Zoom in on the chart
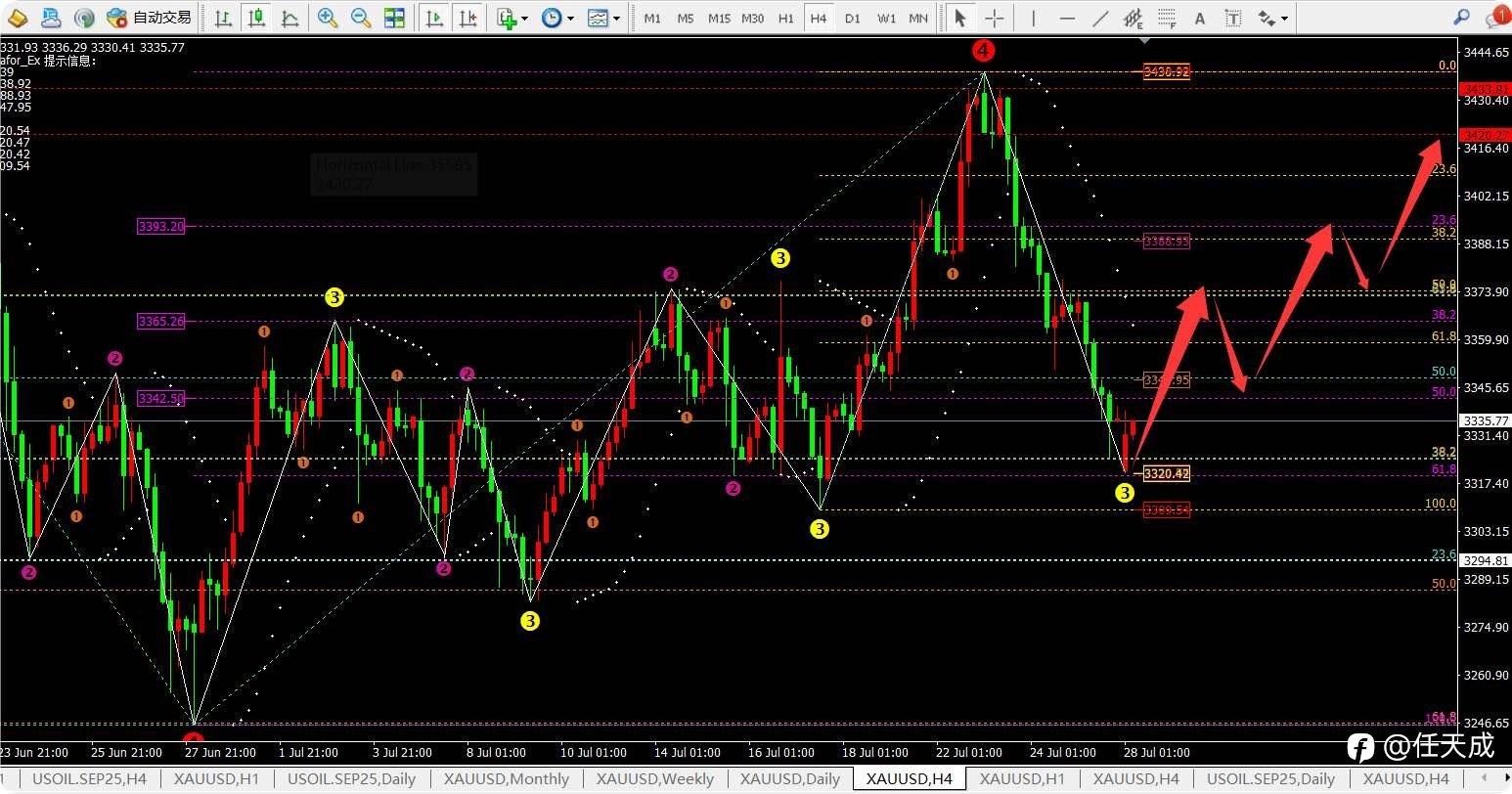Viewport: 1512px width, 794px height. pos(328,18)
